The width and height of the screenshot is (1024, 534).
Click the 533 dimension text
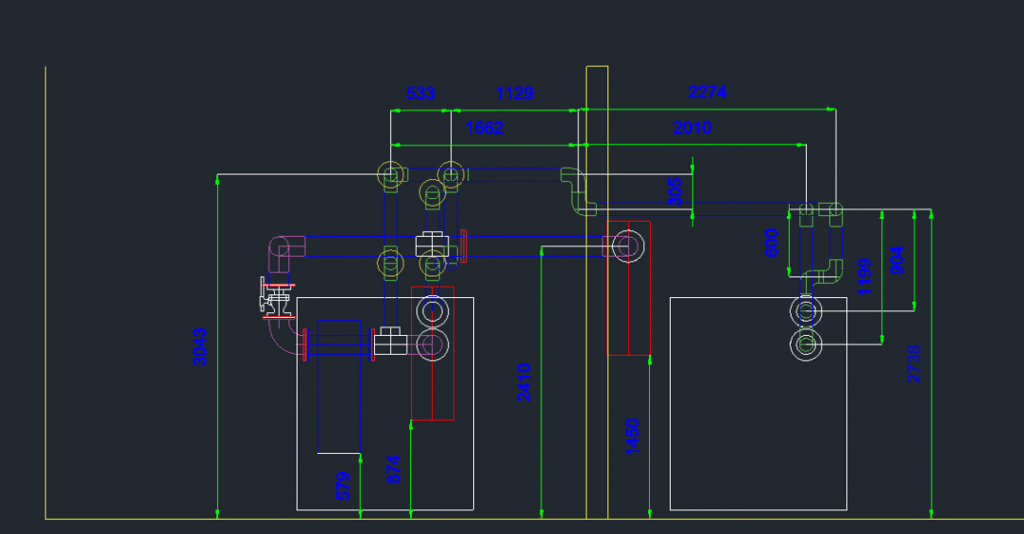tap(421, 94)
